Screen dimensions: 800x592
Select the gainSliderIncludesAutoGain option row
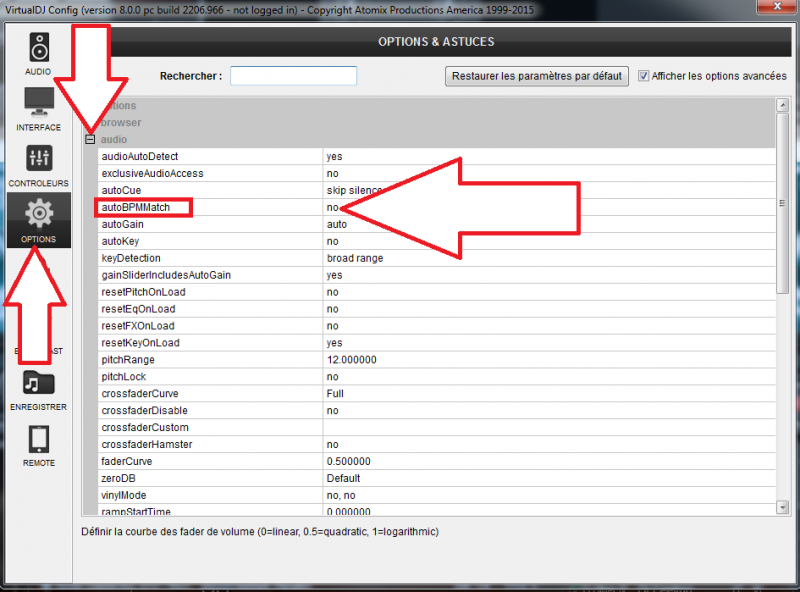click(436, 275)
